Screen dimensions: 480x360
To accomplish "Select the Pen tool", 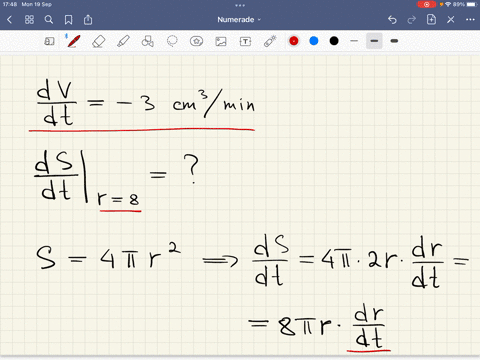I will click(74, 41).
